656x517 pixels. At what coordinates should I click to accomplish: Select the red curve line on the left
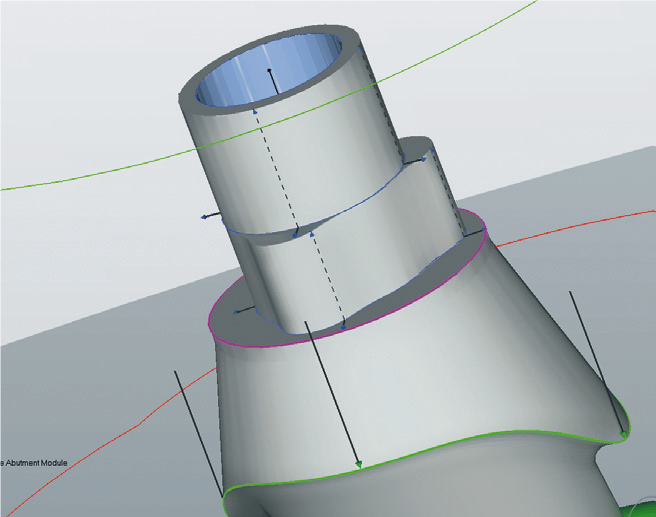coord(120,432)
